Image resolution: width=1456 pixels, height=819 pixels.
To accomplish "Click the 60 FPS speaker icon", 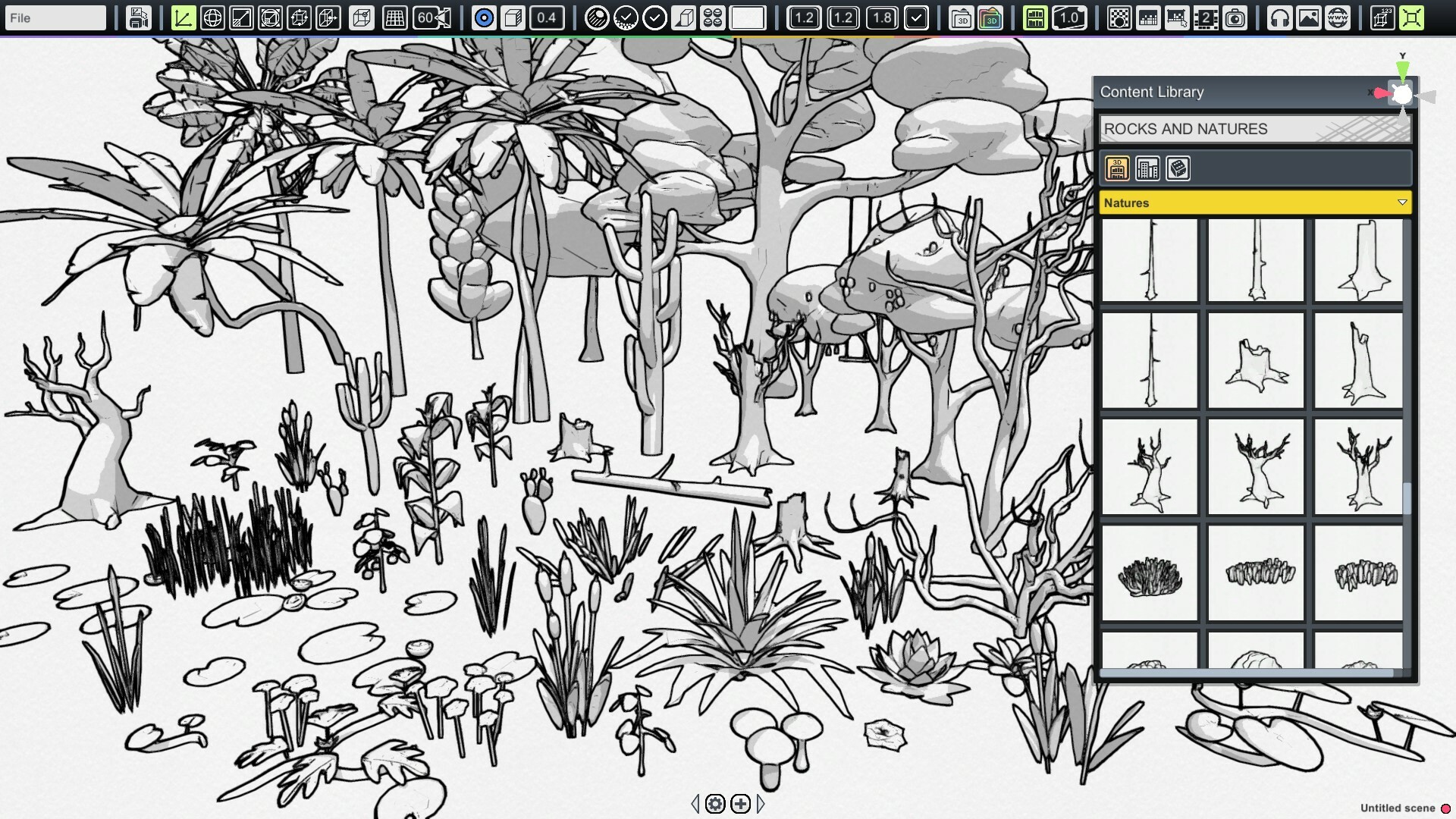I will (x=432, y=17).
